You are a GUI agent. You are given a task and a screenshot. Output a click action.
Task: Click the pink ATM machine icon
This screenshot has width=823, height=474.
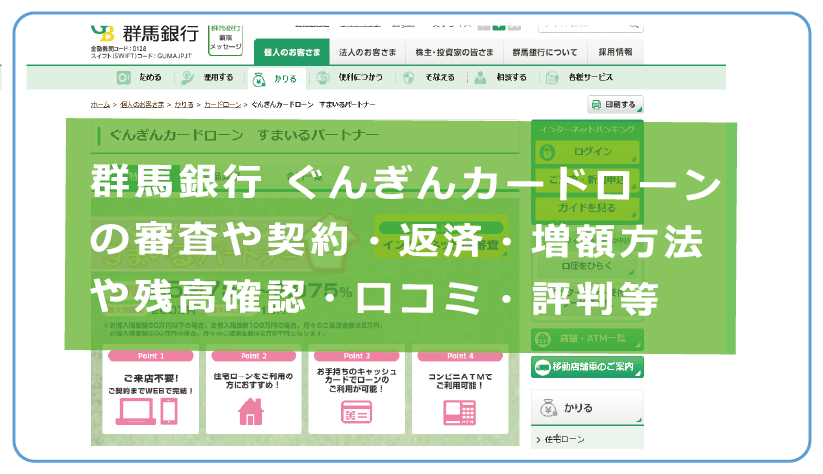pos(460,412)
